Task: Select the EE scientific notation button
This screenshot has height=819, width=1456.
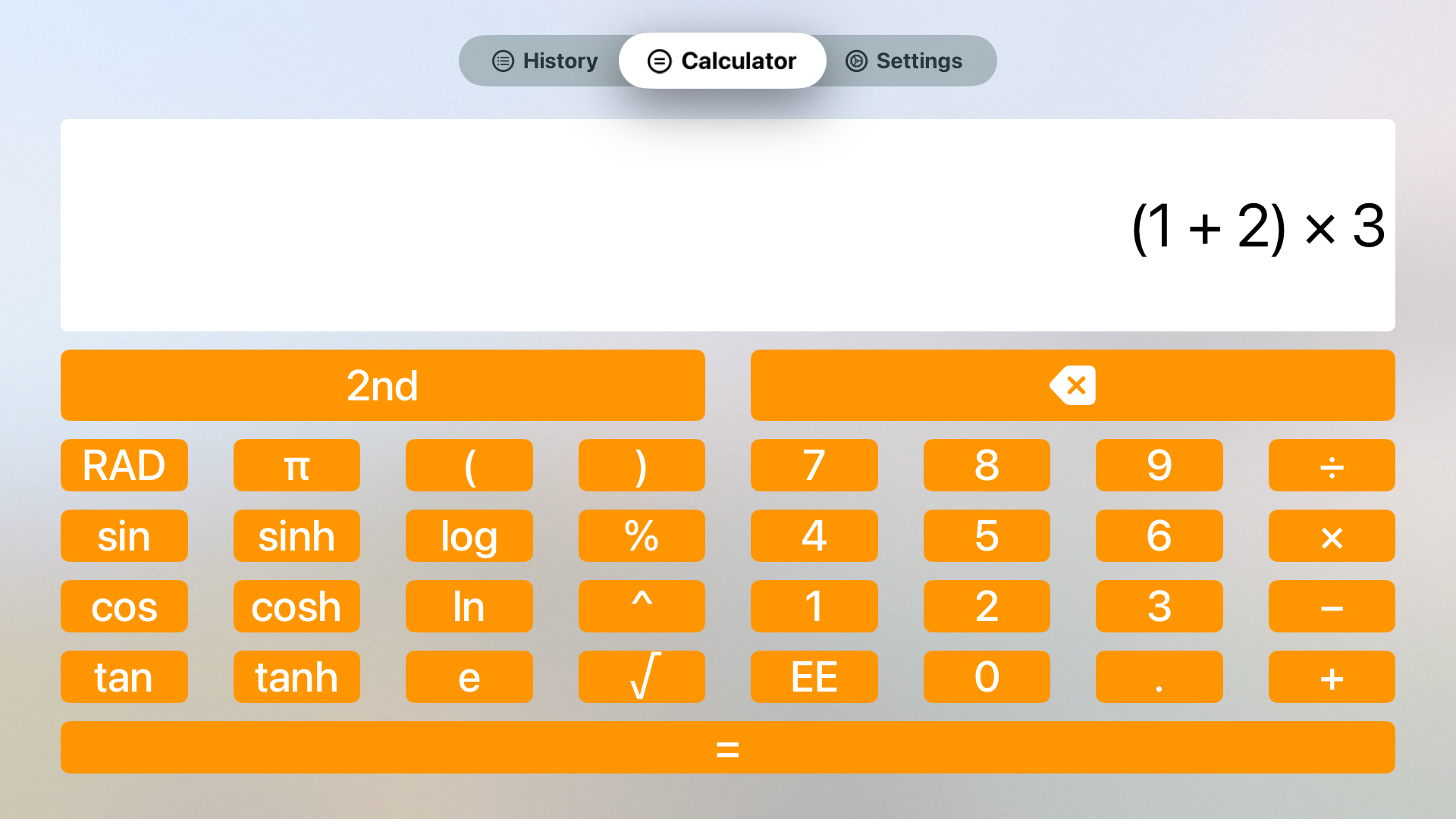Action: (x=814, y=676)
